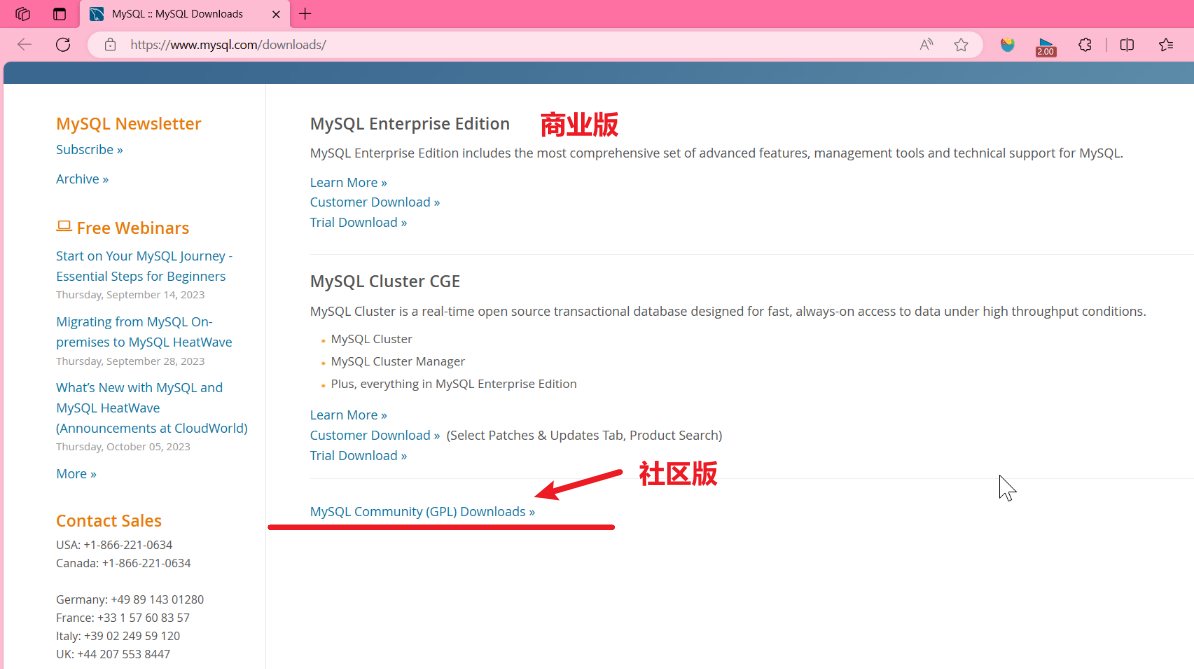Click the site information icon in address bar

110,44
